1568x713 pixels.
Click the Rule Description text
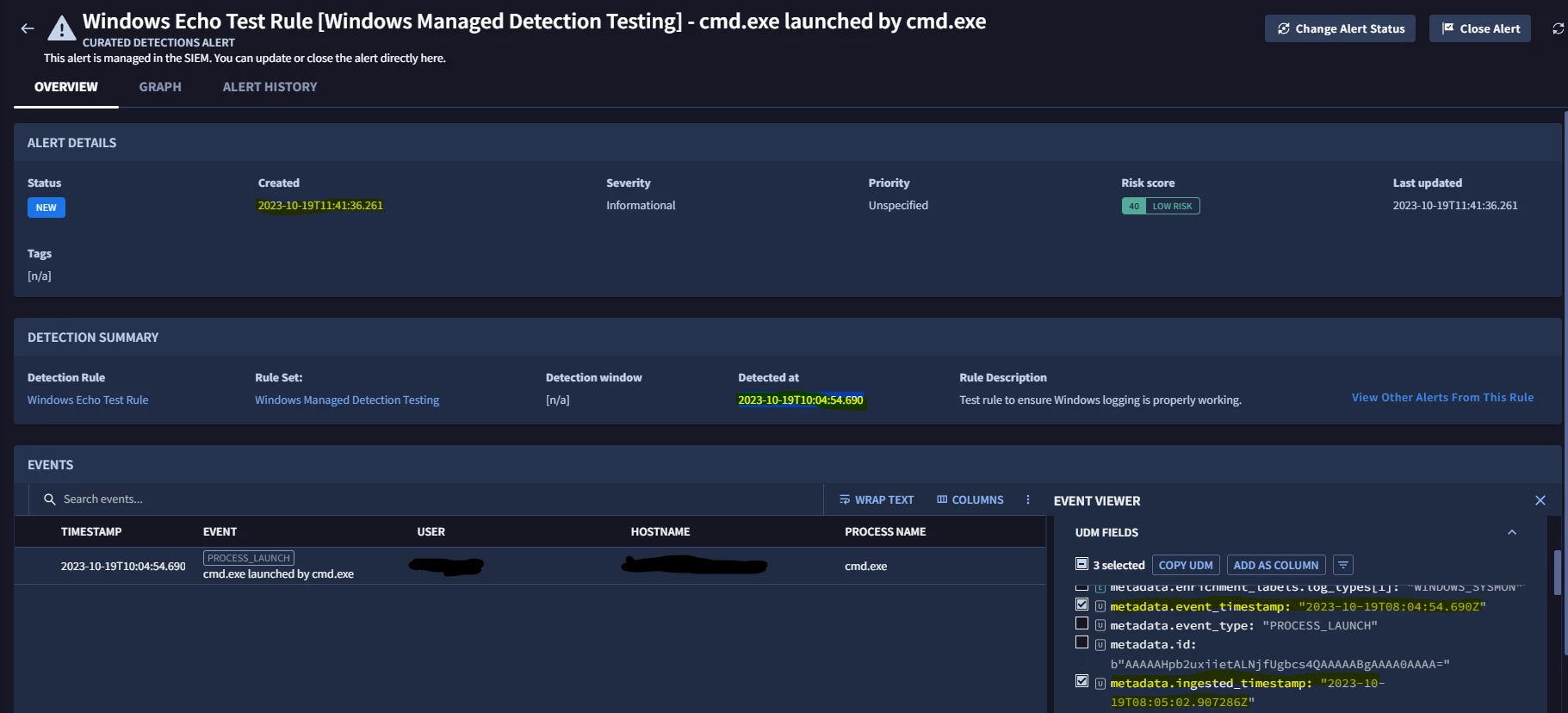(1100, 400)
